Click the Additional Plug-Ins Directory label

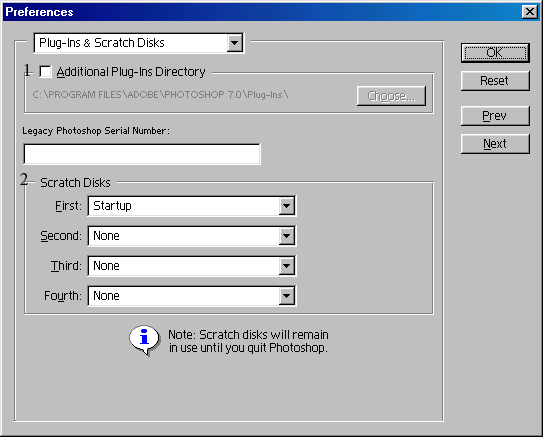point(131,72)
